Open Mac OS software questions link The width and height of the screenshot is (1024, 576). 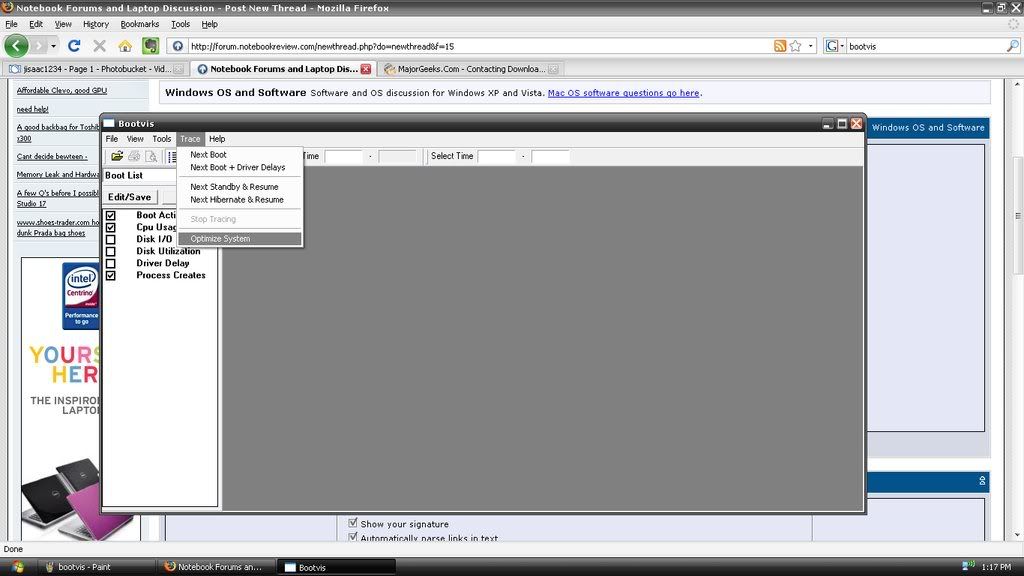[x=624, y=93]
